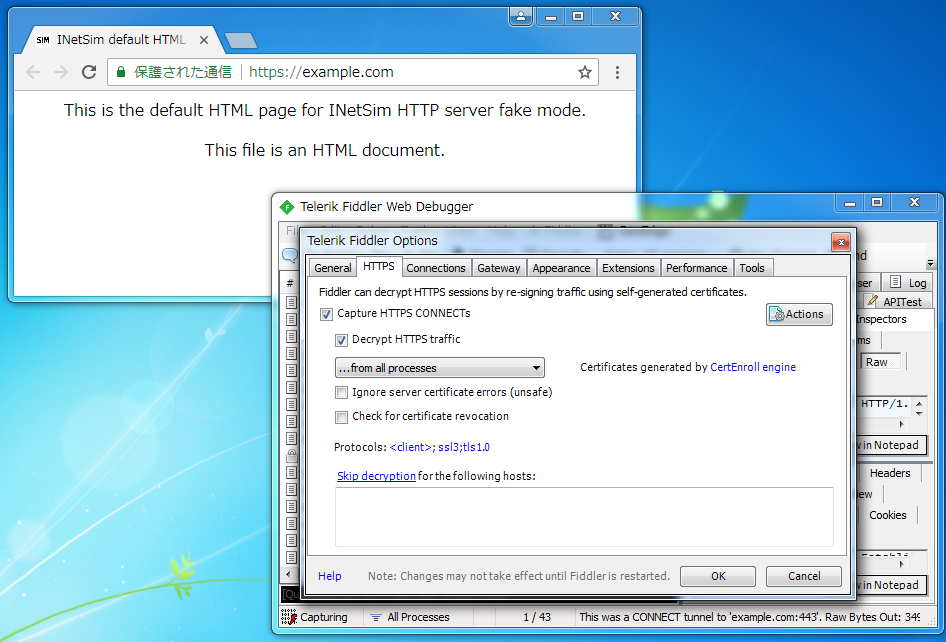Open the from all processes dropdown
The image size is (946, 642).
click(x=440, y=367)
